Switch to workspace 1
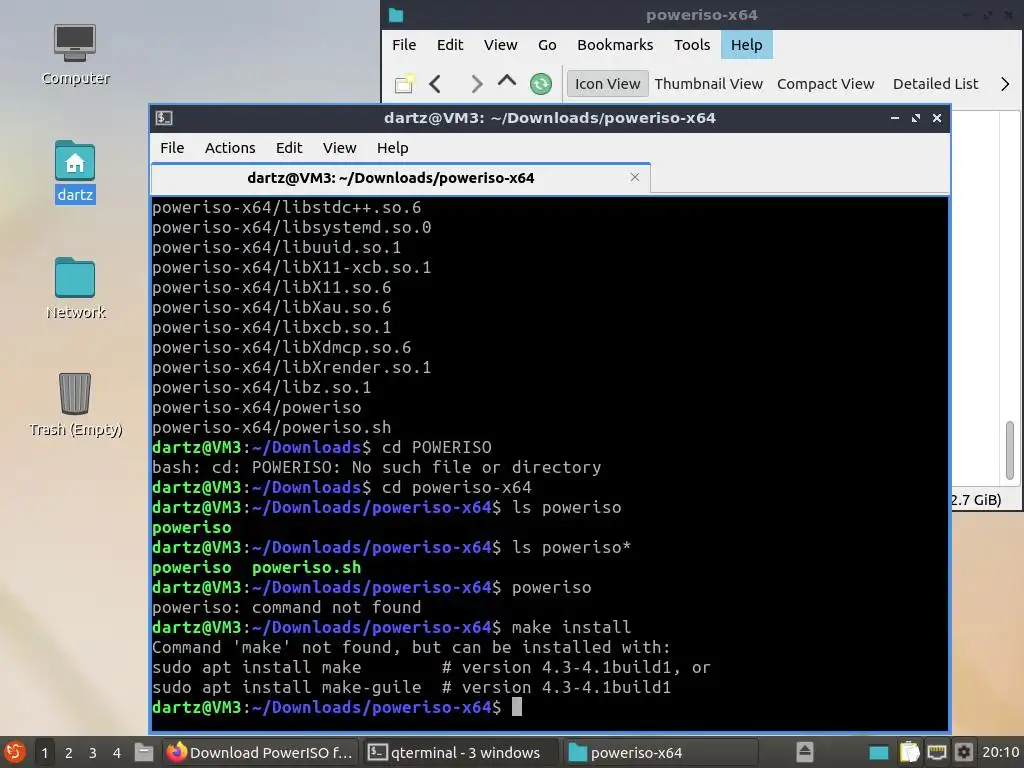This screenshot has width=1024, height=768. click(44, 753)
